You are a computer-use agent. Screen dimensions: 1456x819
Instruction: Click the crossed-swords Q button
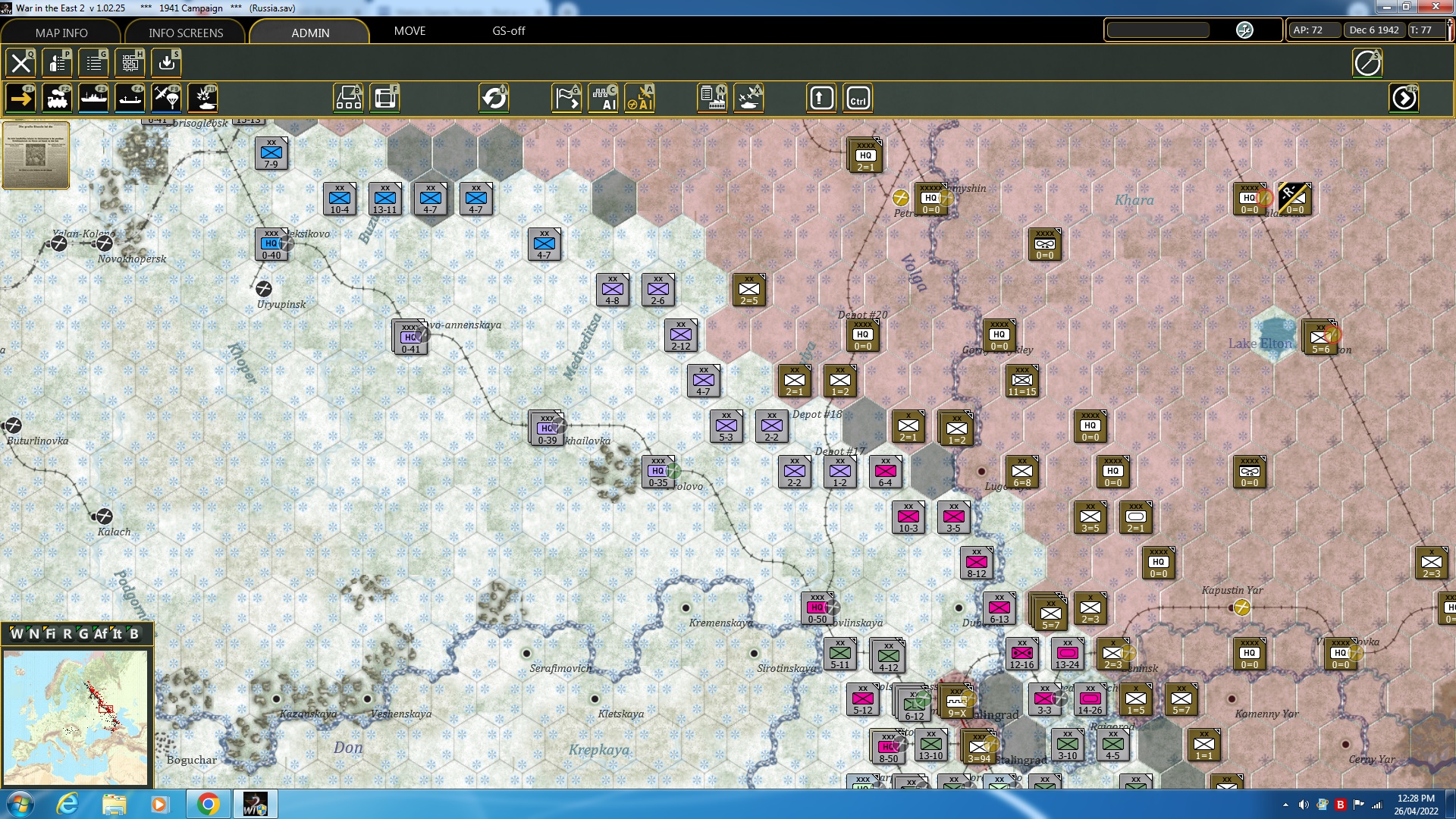click(21, 63)
